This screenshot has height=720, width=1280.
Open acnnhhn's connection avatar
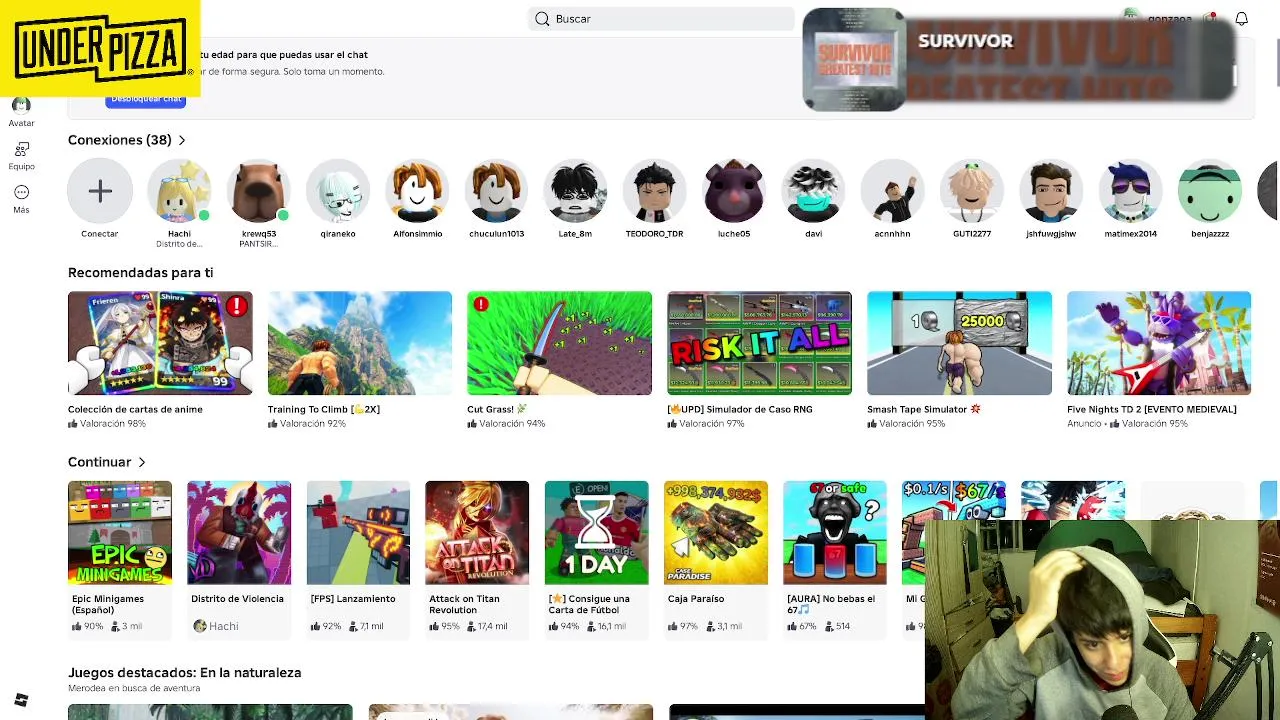click(x=892, y=191)
